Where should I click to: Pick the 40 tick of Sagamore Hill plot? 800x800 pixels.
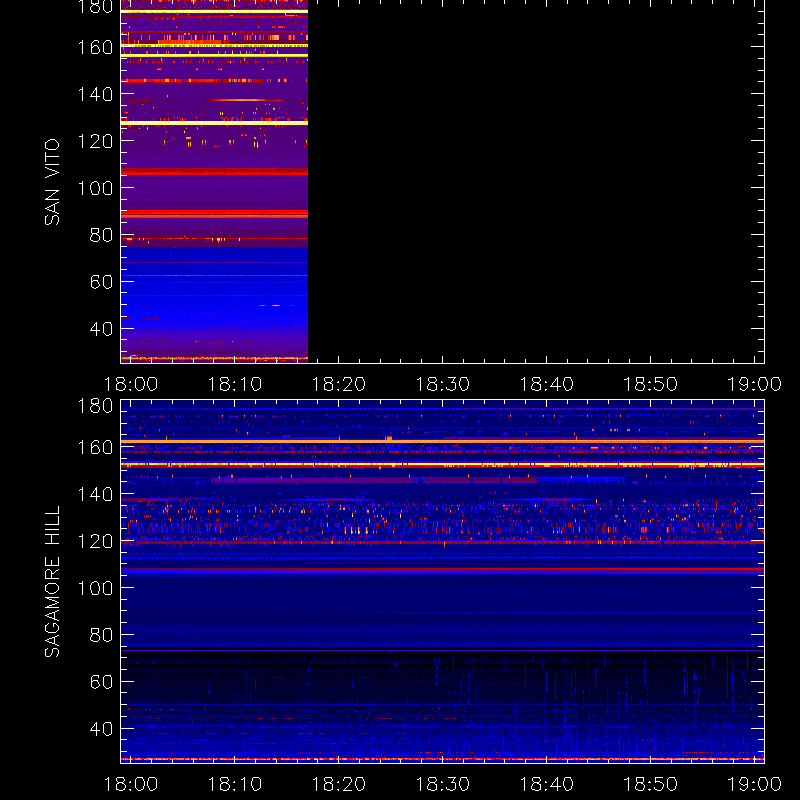(101, 729)
